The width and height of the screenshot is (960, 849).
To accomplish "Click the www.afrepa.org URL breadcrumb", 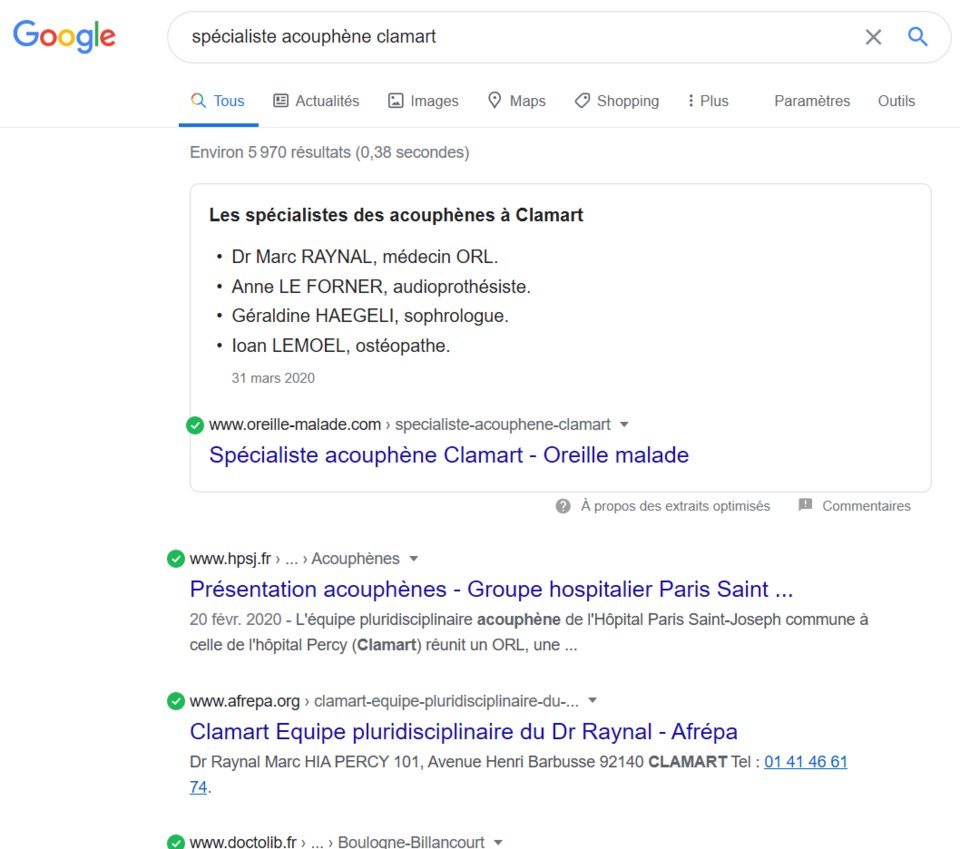I will [x=384, y=701].
